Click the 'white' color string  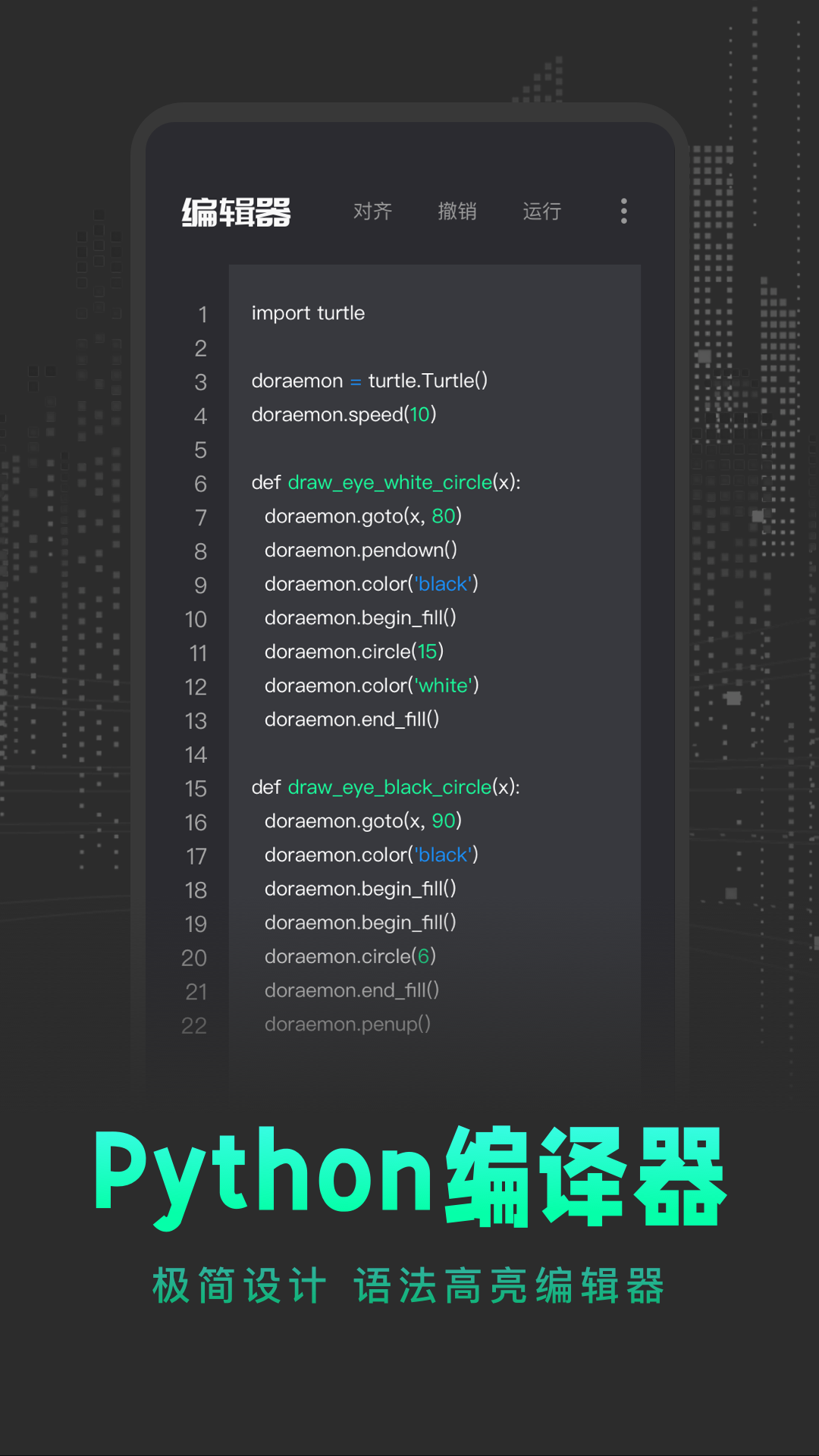click(x=444, y=686)
